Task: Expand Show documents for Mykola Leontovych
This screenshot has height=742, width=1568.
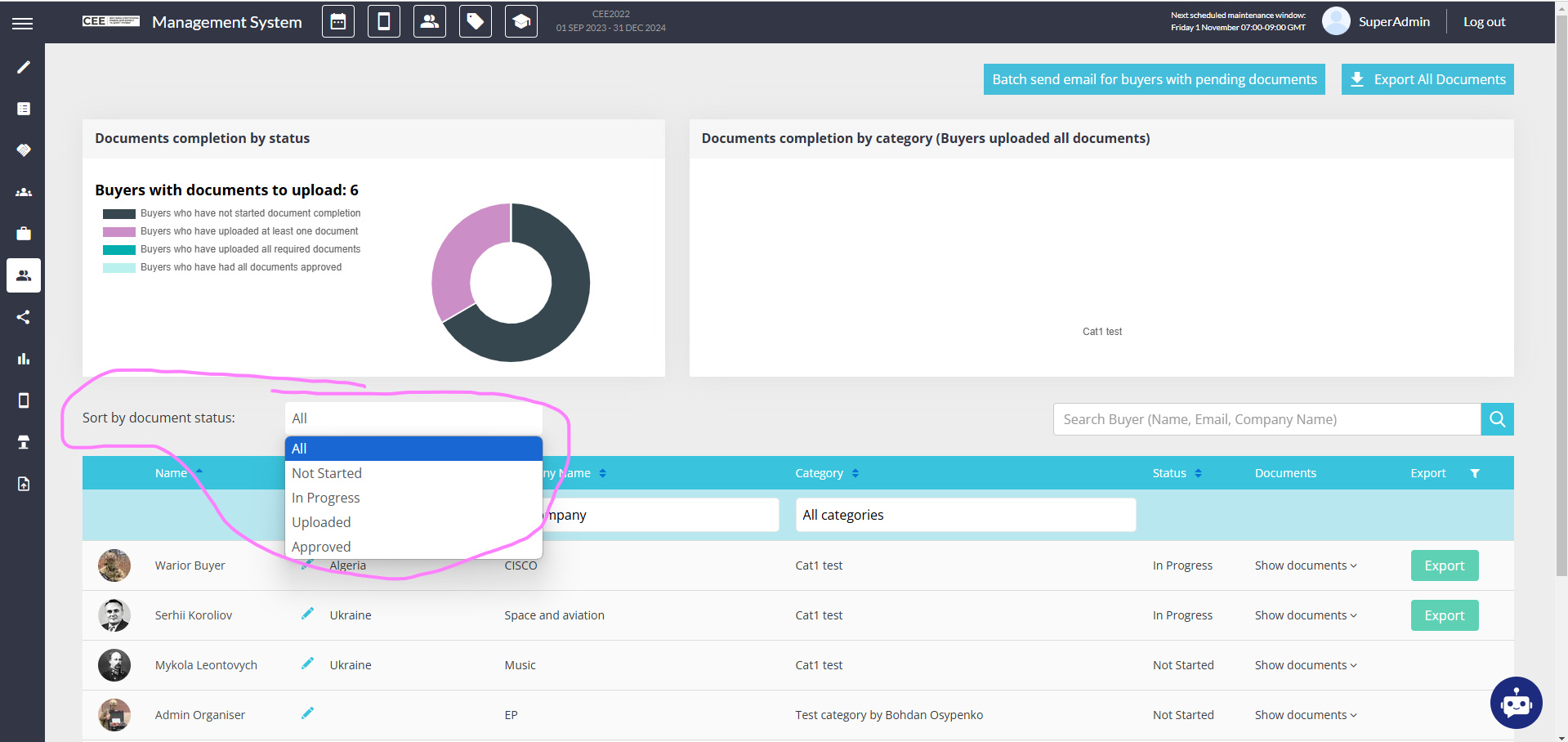Action: pos(1305,665)
